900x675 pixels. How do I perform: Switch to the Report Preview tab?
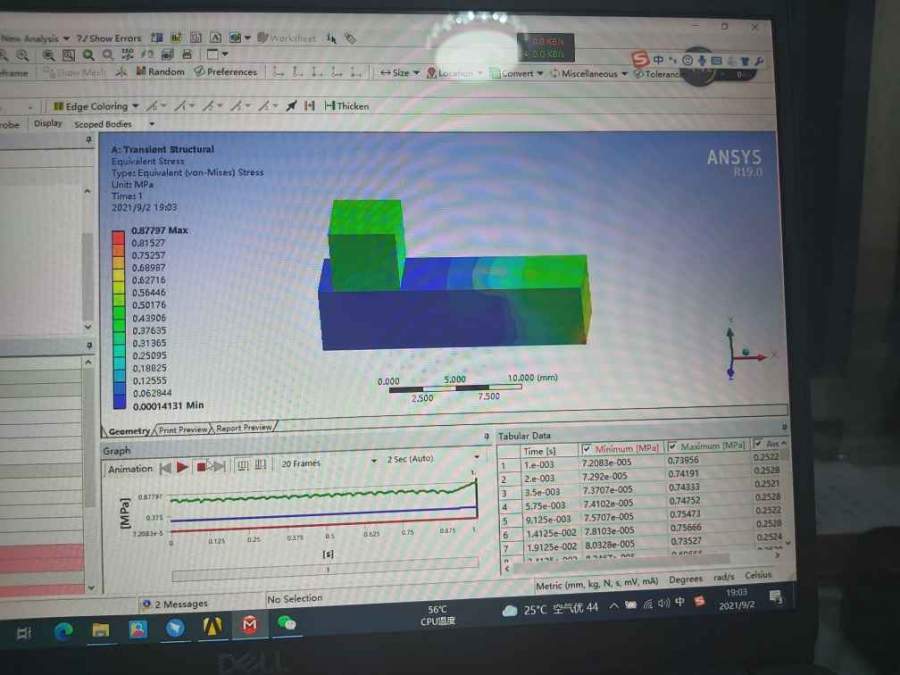point(244,427)
